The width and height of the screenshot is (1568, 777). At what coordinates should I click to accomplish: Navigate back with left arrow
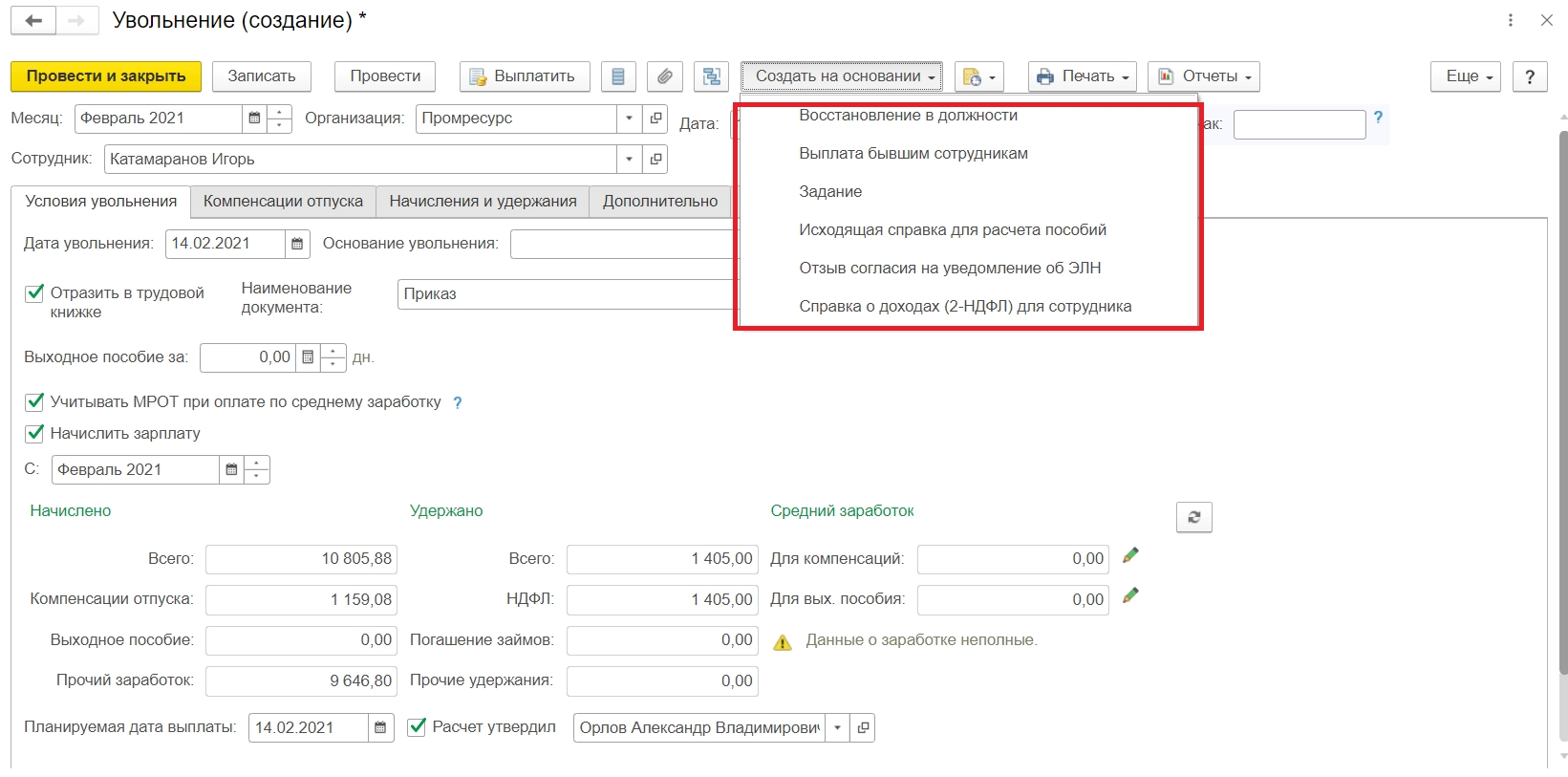(33, 20)
